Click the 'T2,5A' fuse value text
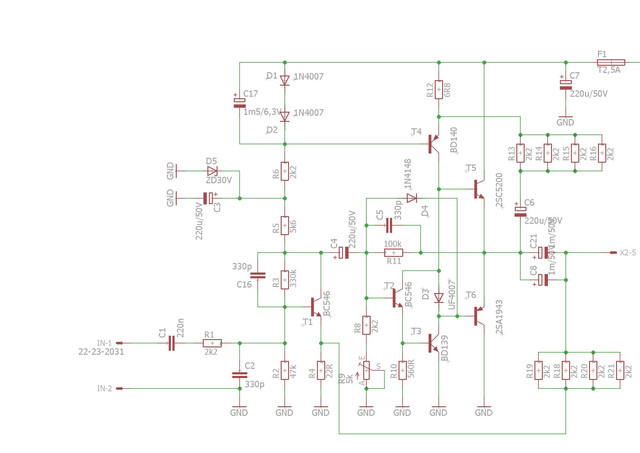The width and height of the screenshot is (640, 453). coord(609,70)
